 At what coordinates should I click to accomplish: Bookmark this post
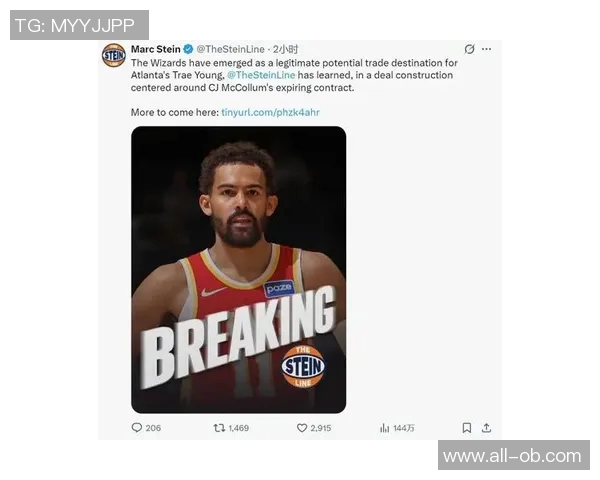click(x=467, y=428)
